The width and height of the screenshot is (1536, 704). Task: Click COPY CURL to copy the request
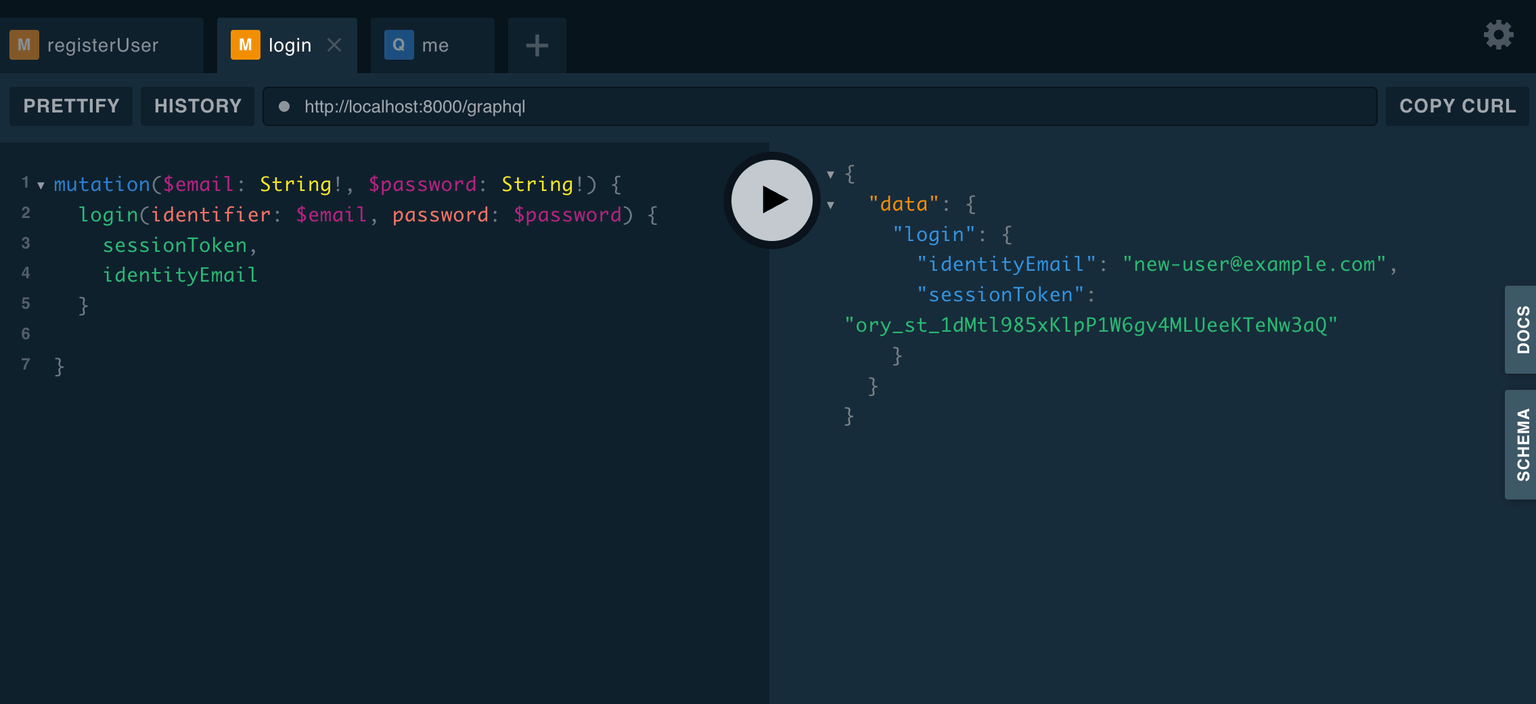pyautogui.click(x=1457, y=106)
